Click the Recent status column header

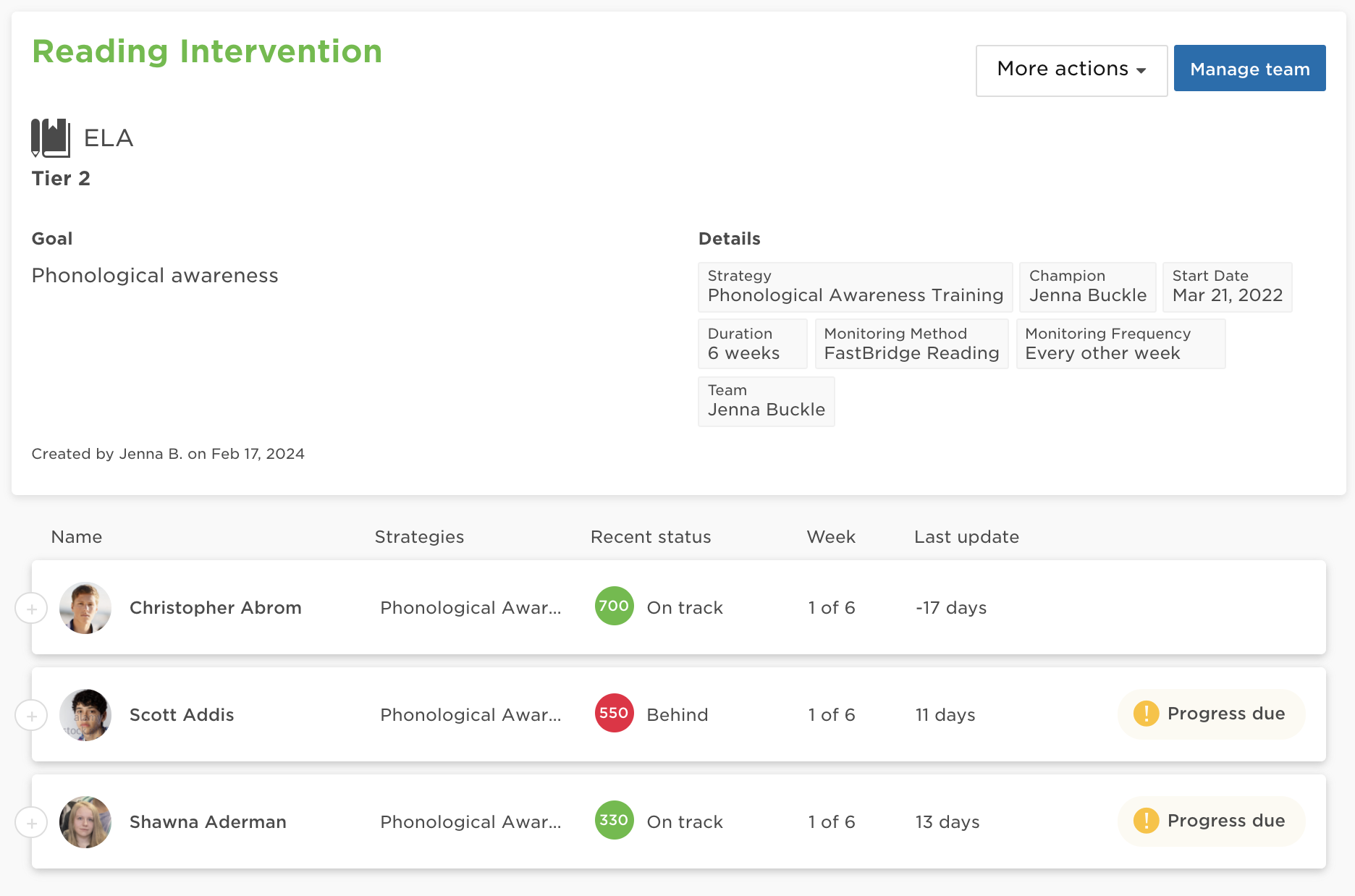click(650, 537)
